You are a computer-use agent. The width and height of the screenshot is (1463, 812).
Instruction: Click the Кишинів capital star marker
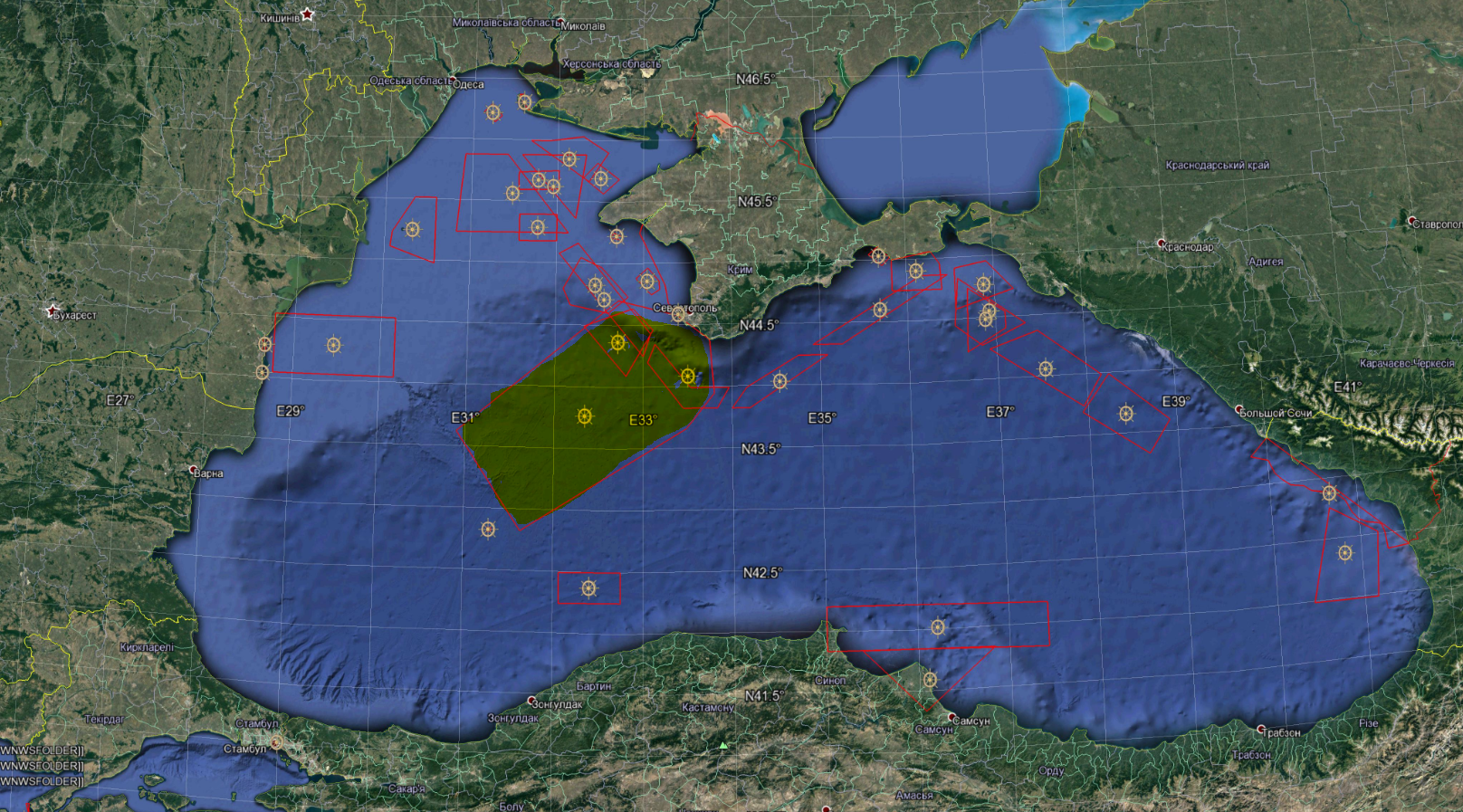[x=307, y=14]
